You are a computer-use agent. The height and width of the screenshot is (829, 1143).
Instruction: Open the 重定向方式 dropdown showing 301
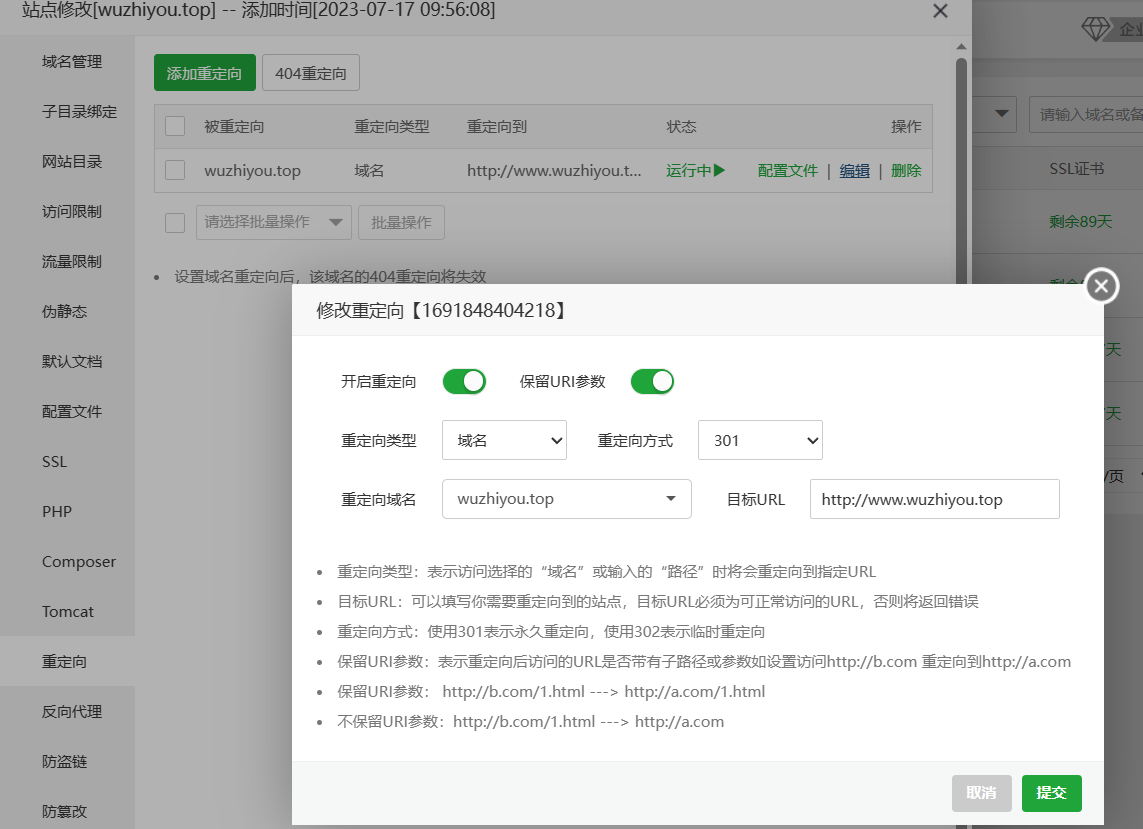pos(760,440)
